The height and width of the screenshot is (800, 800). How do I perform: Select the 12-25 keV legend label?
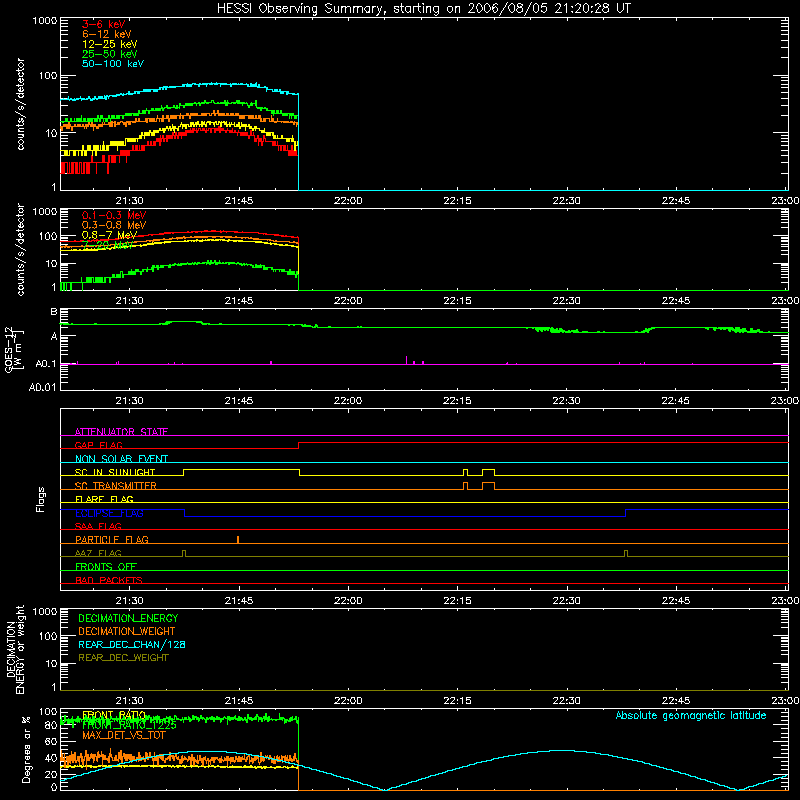[x=110, y=44]
